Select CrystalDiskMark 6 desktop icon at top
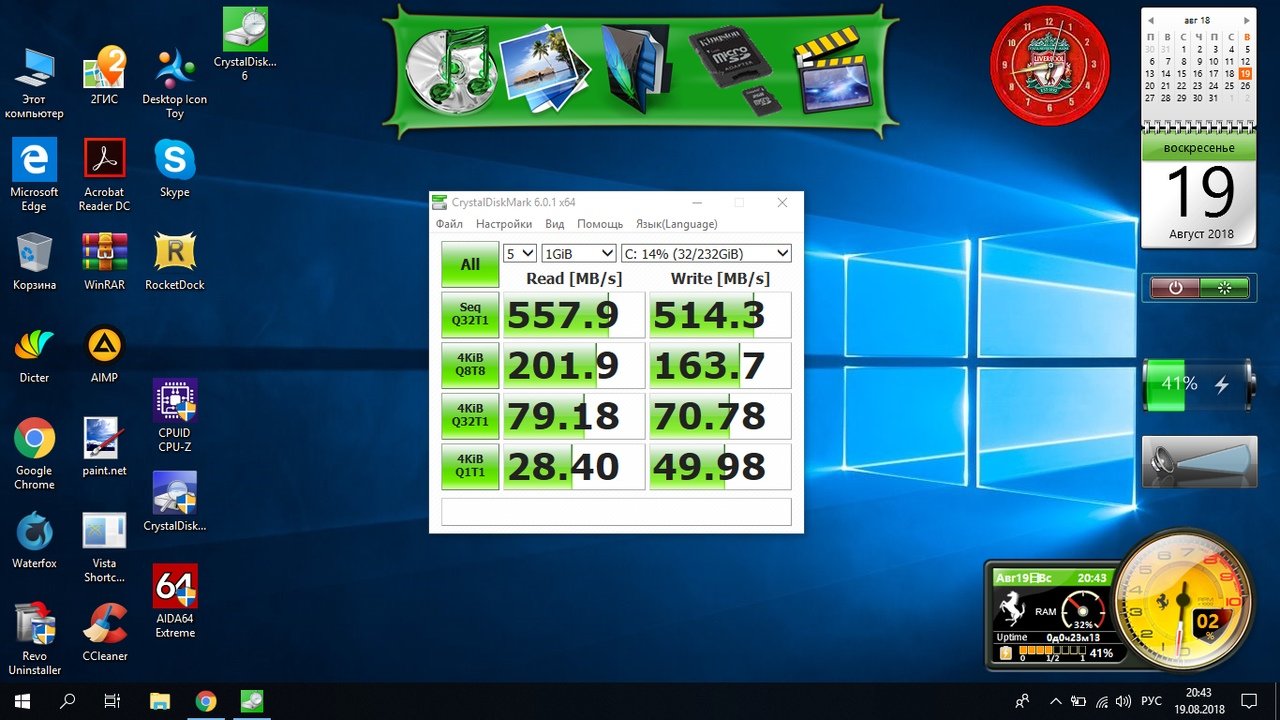Viewport: 1280px width, 720px height. point(245,45)
